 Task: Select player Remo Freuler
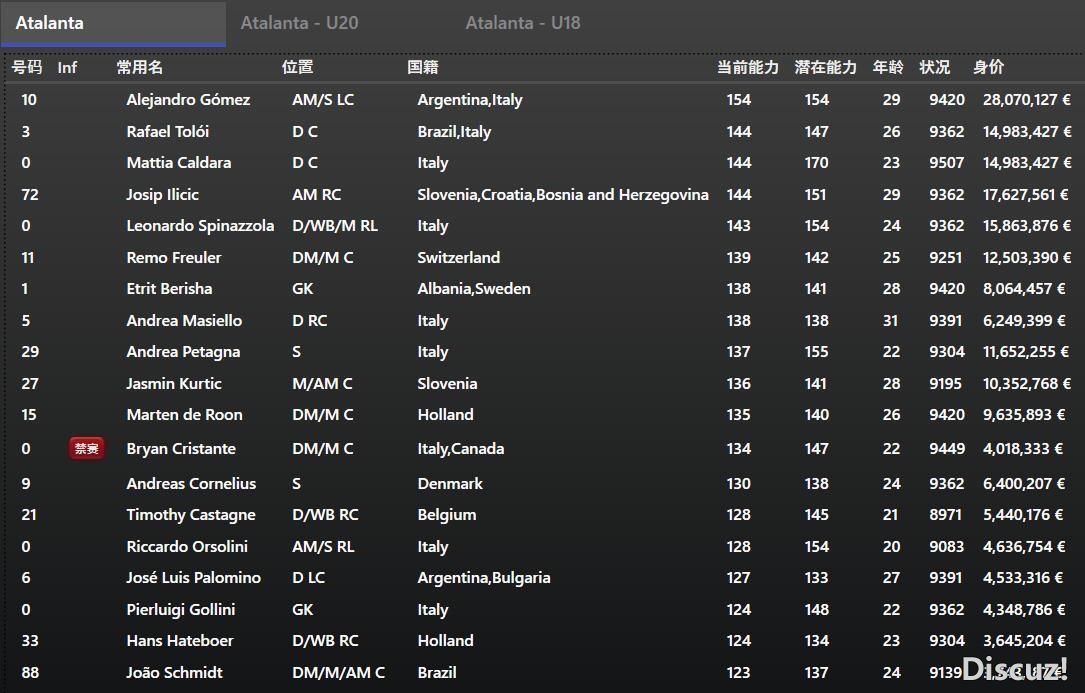click(174, 258)
